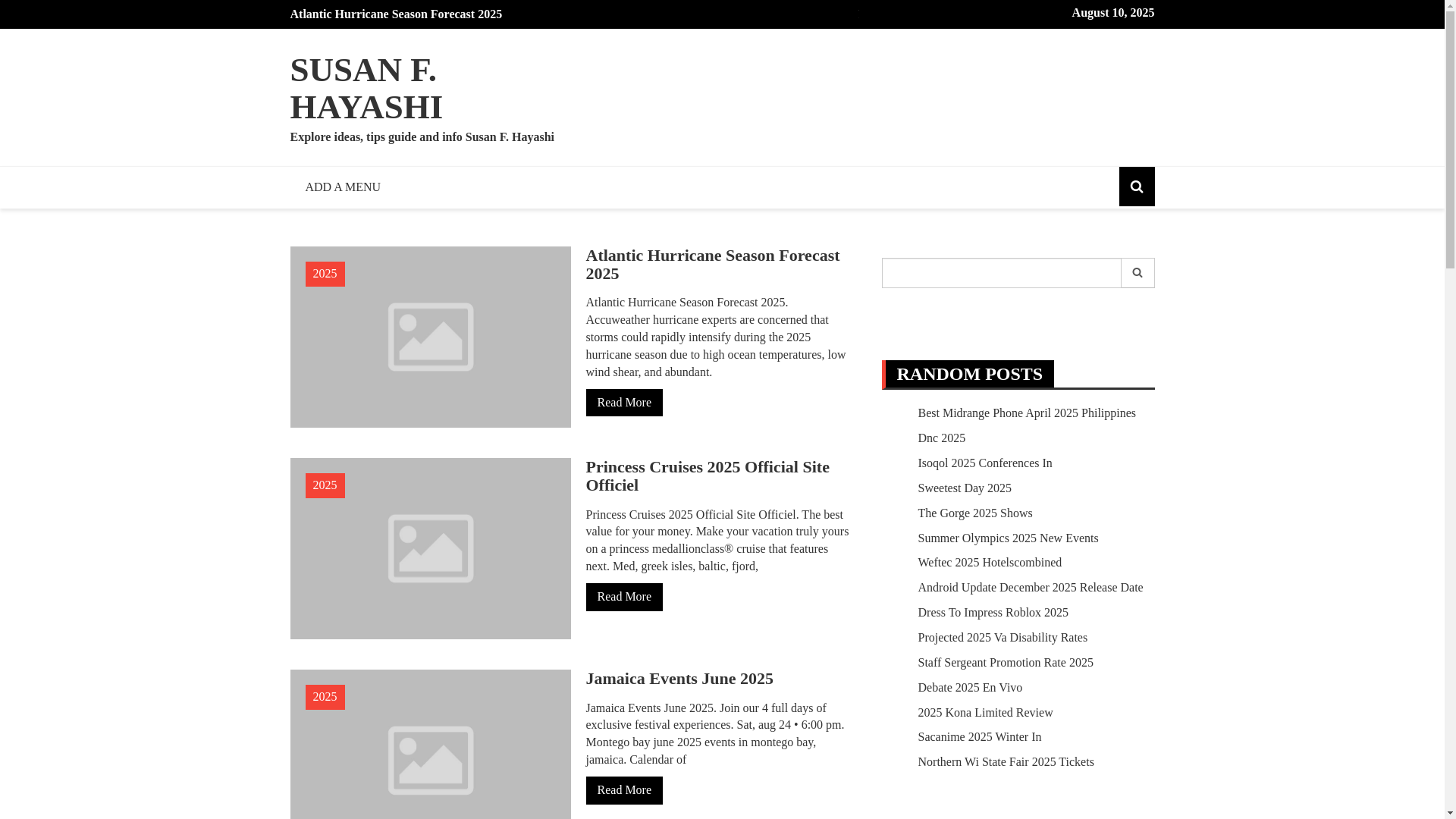Focus the sidebar search input field
Viewport: 1456px width, 819px height.
coord(1001,273)
